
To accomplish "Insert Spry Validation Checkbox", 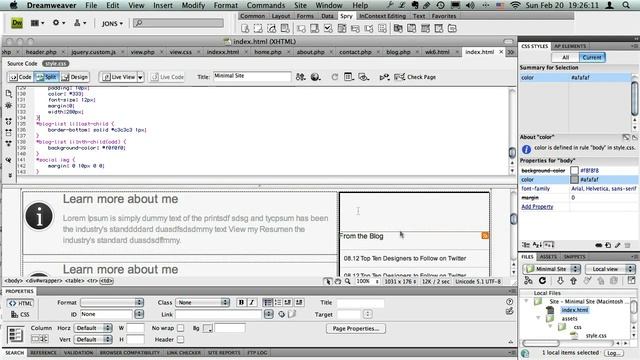I will pos(328,29).
